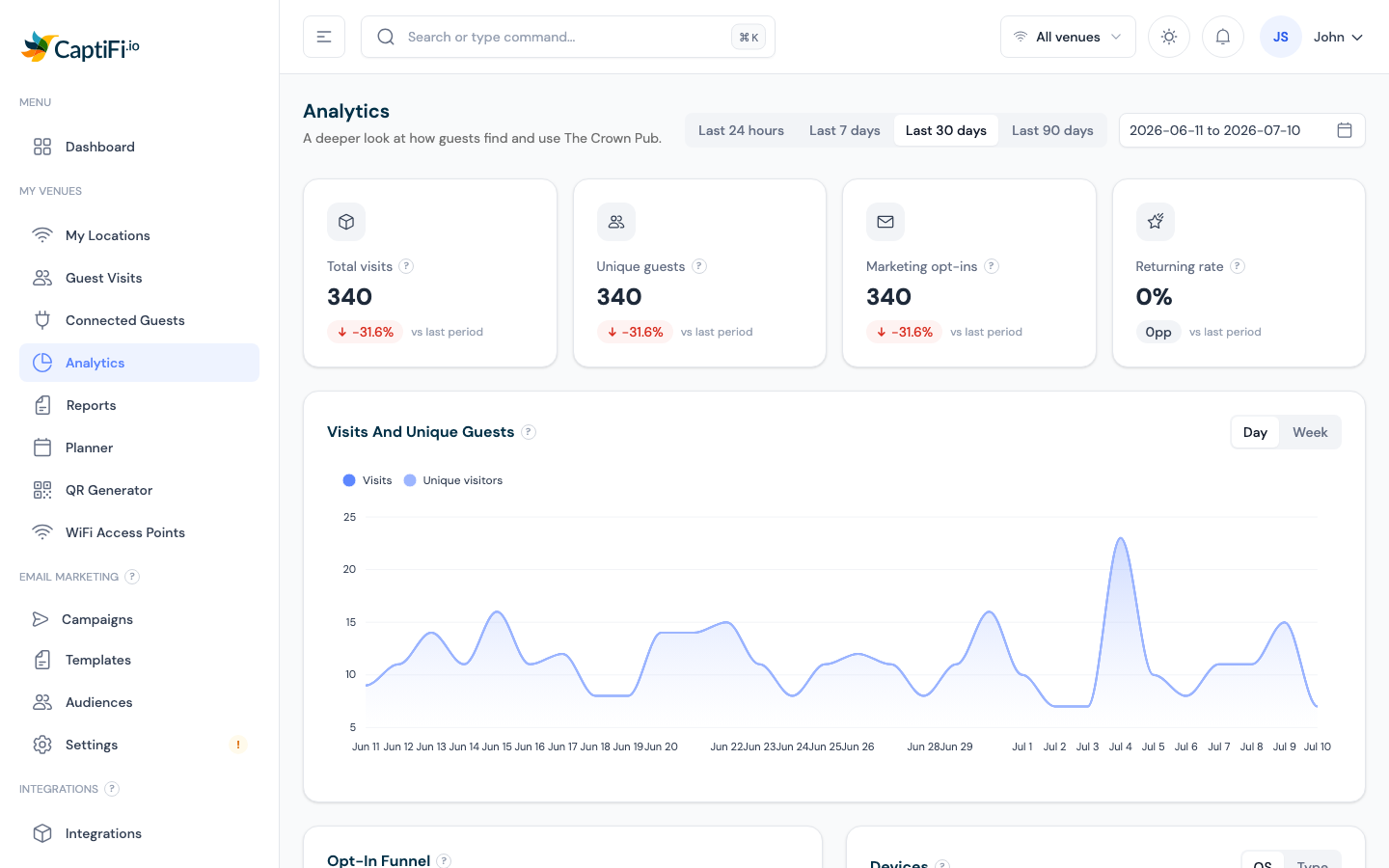Screen dimensions: 1389x868
Task: Click the Total visits cube icon
Action: [x=346, y=222]
